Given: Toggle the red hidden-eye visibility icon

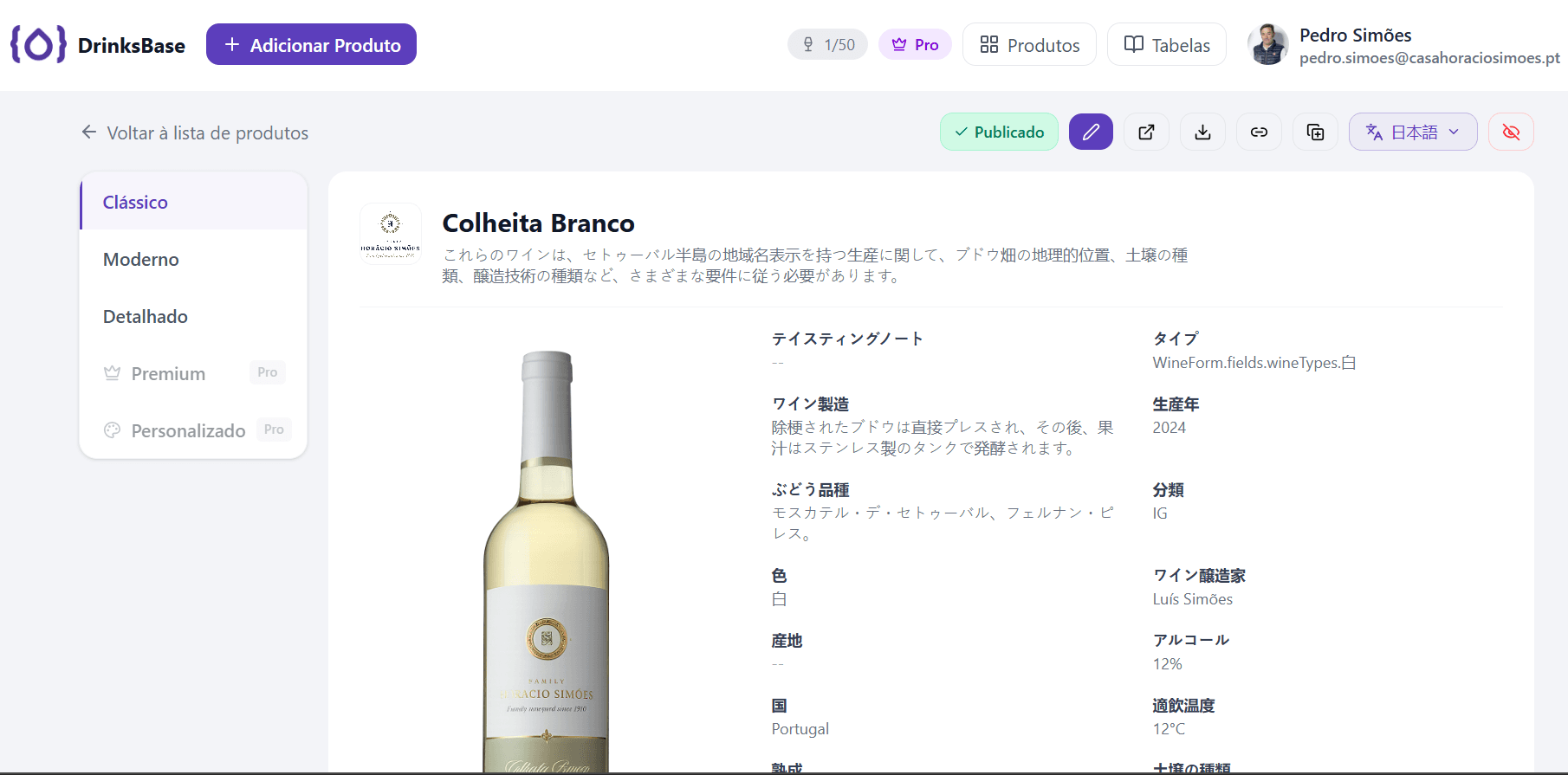Looking at the screenshot, I should [x=1511, y=132].
